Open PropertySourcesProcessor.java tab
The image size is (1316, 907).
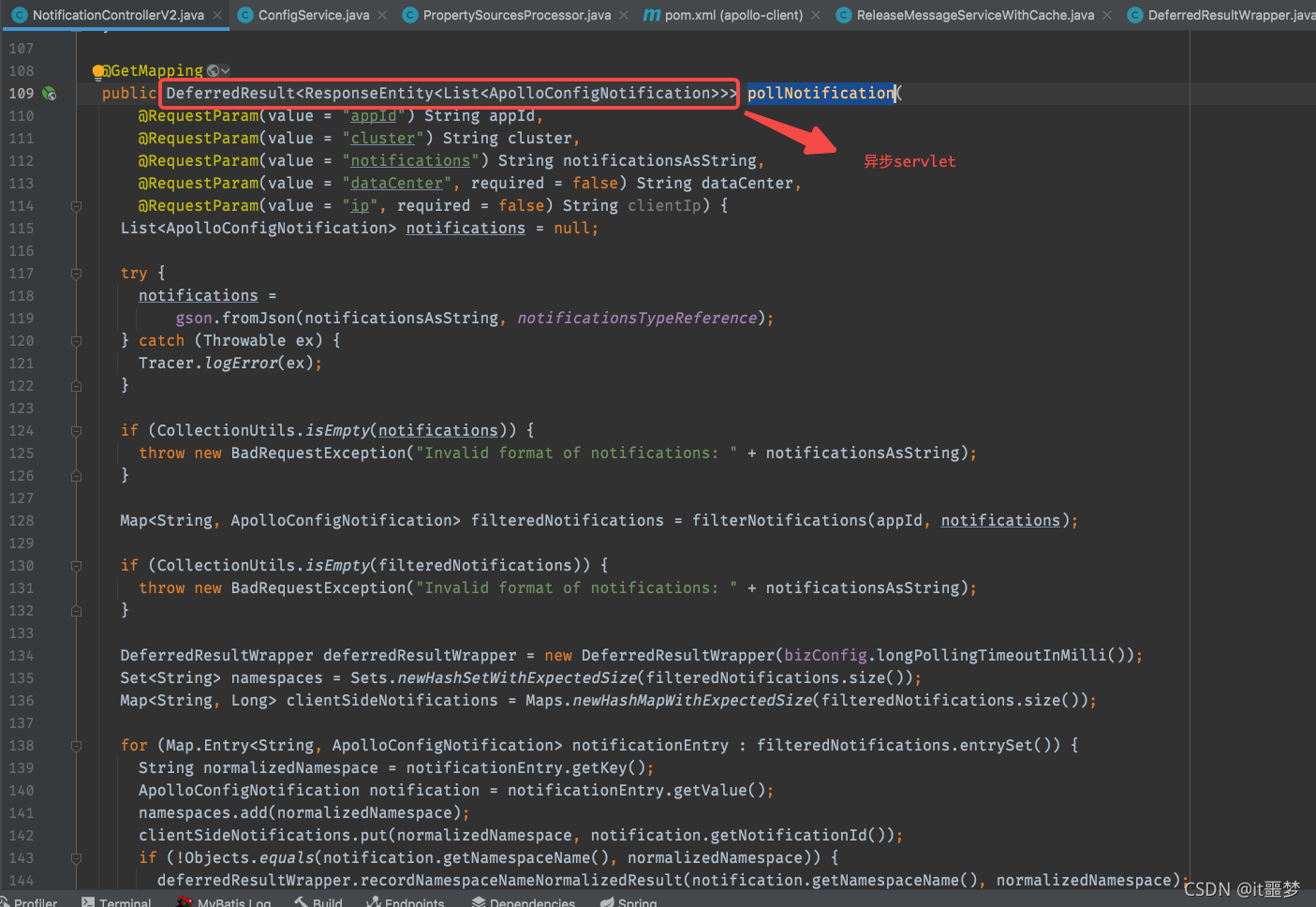[x=517, y=15]
